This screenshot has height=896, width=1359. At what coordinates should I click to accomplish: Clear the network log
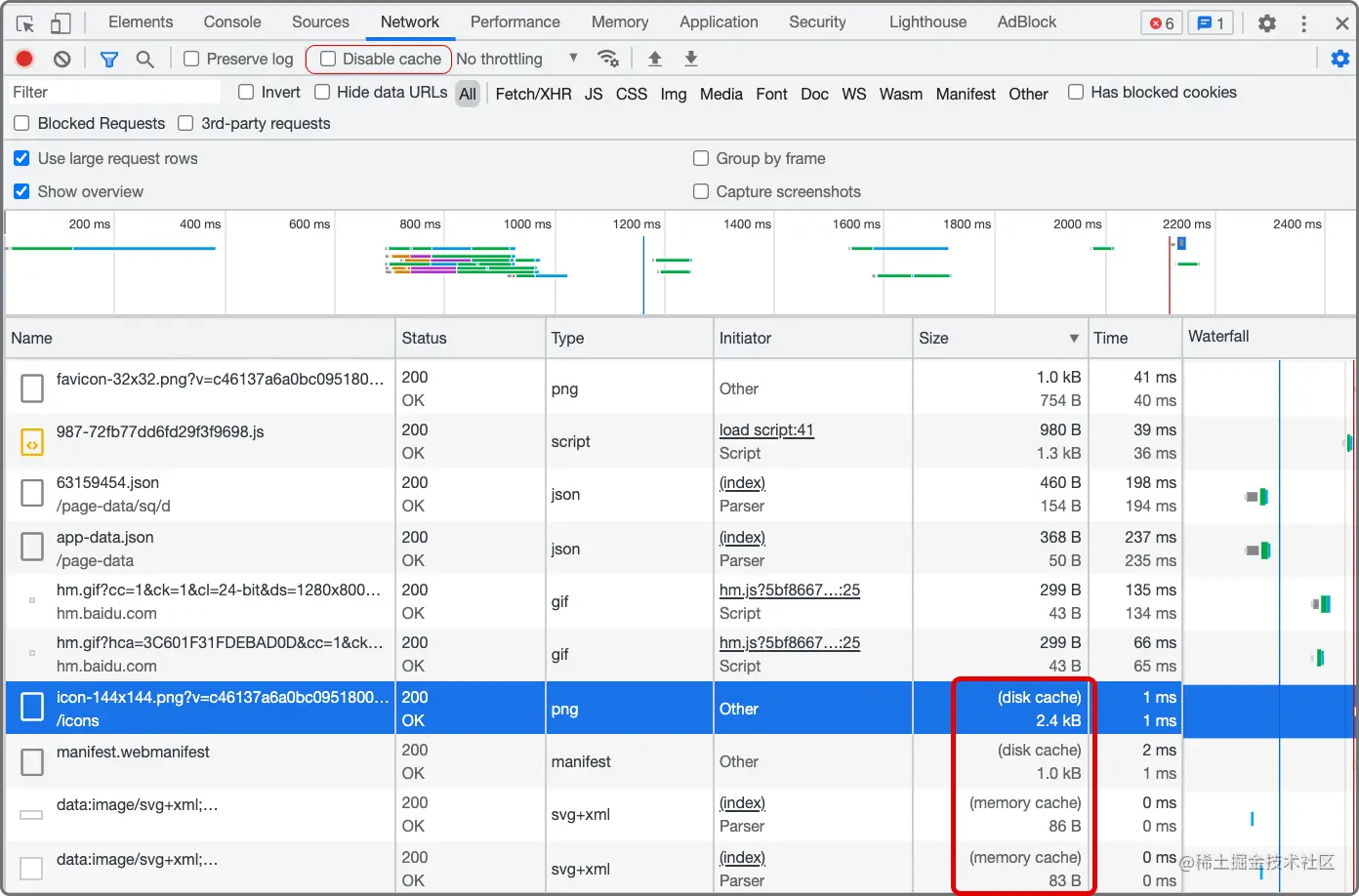[62, 59]
